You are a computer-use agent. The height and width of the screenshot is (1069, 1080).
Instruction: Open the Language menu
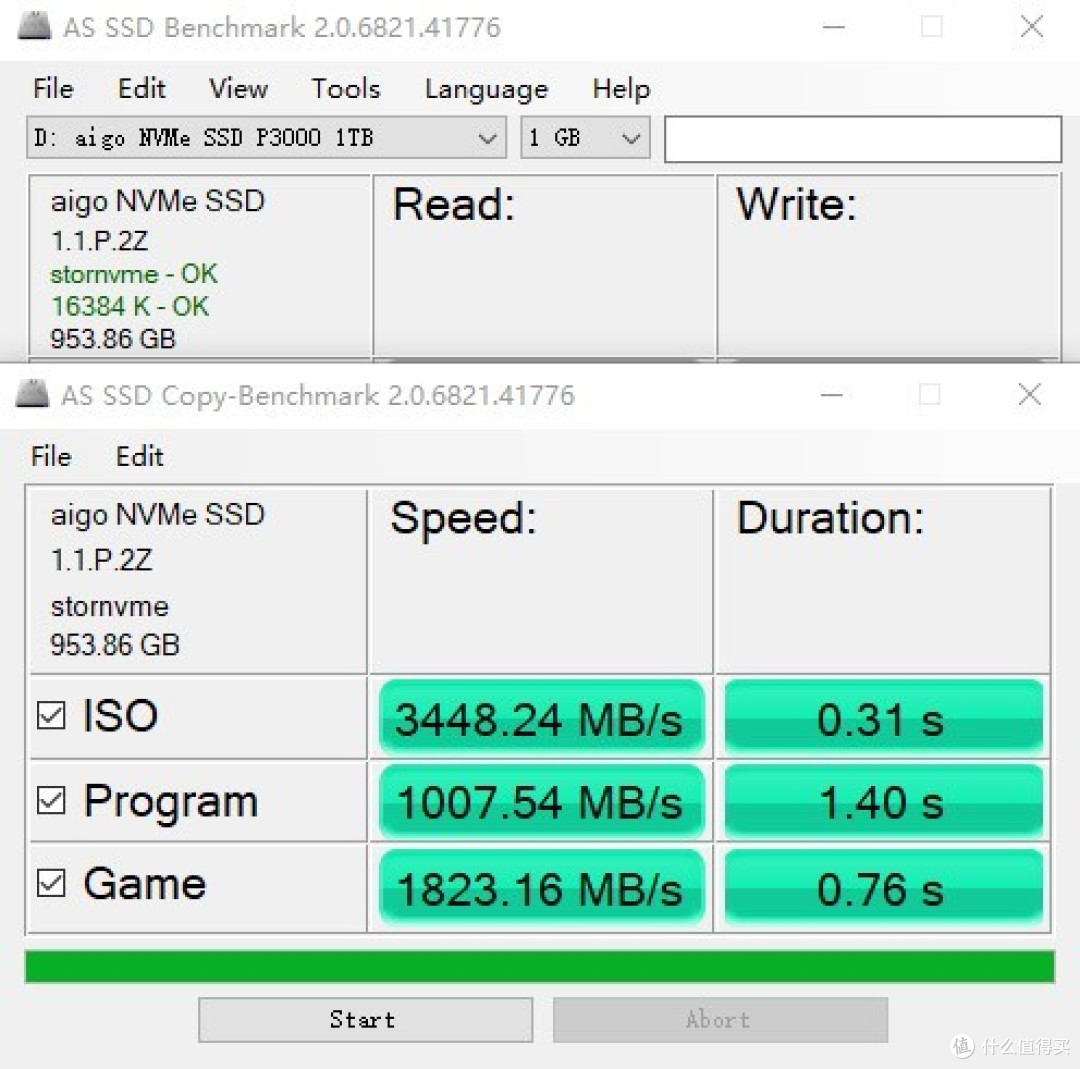click(x=486, y=90)
